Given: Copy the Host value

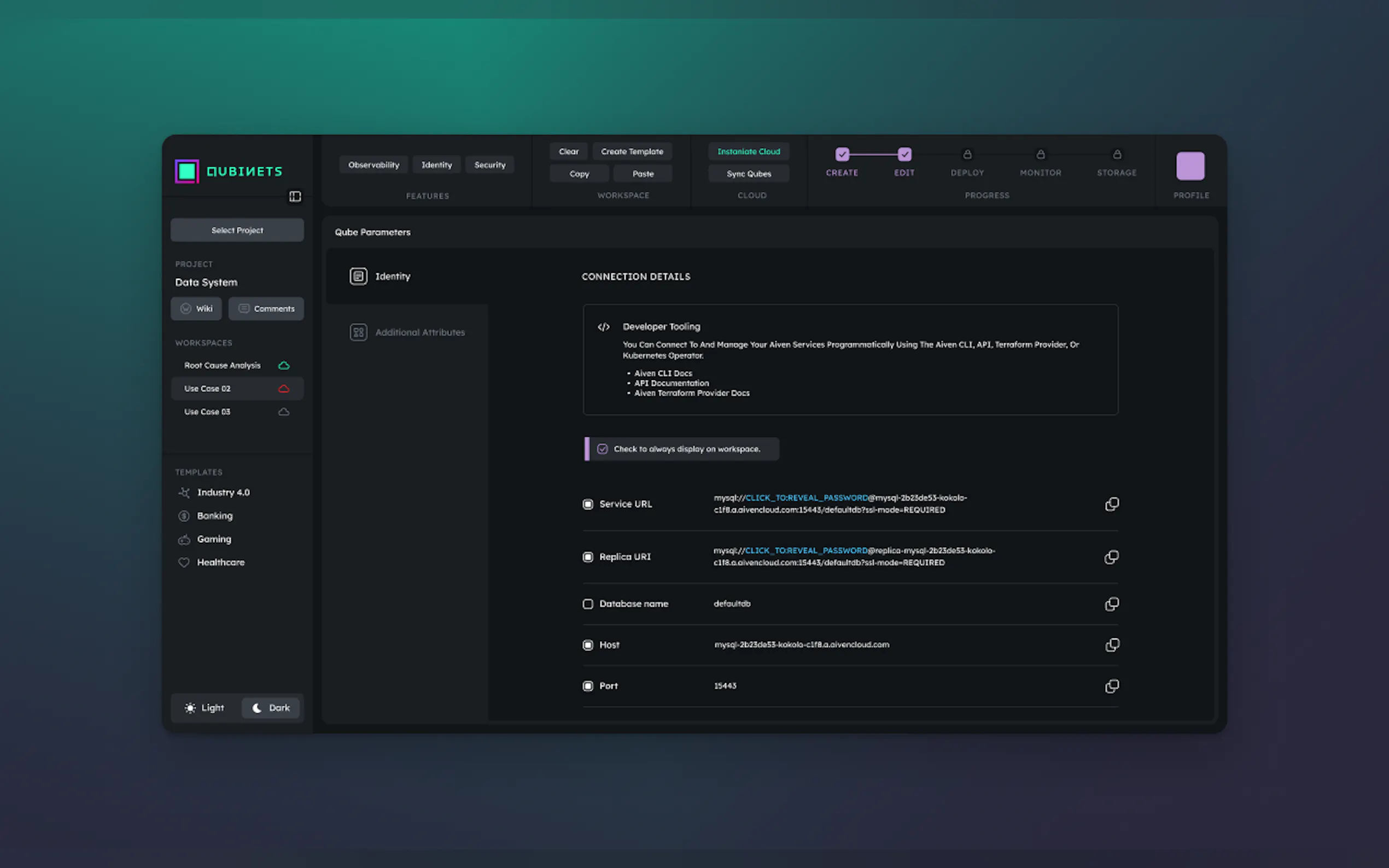Looking at the screenshot, I should tap(1112, 644).
